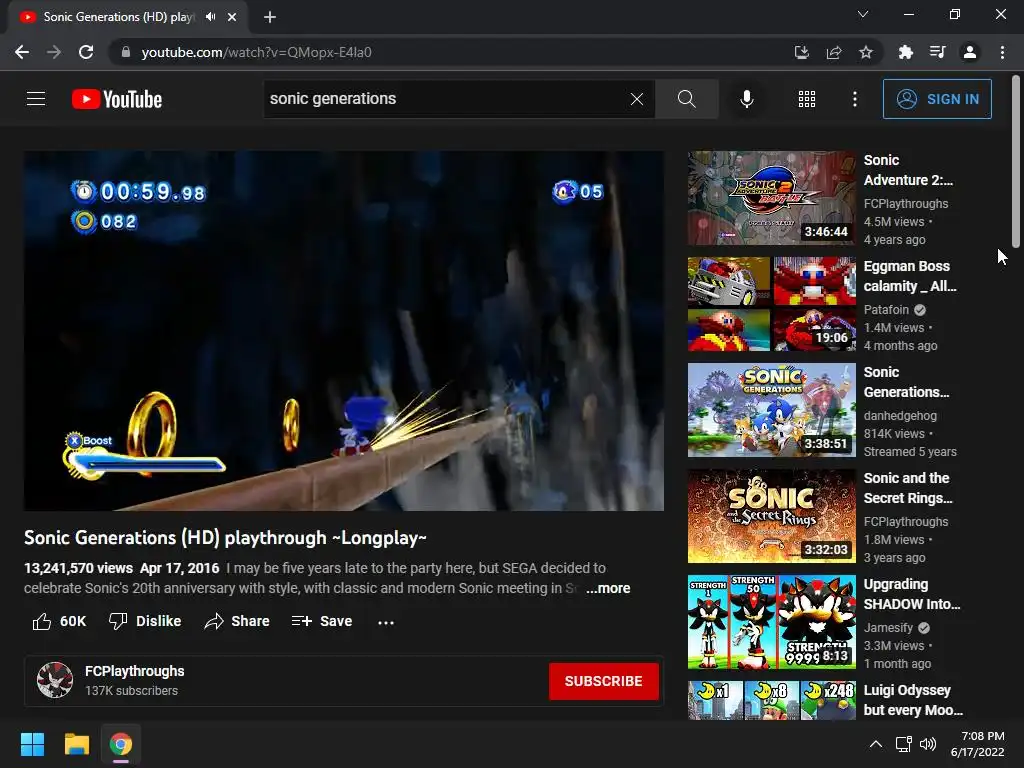Open Luigi Odyssey video thumbnail
The image size is (1024, 768).
pos(771,700)
